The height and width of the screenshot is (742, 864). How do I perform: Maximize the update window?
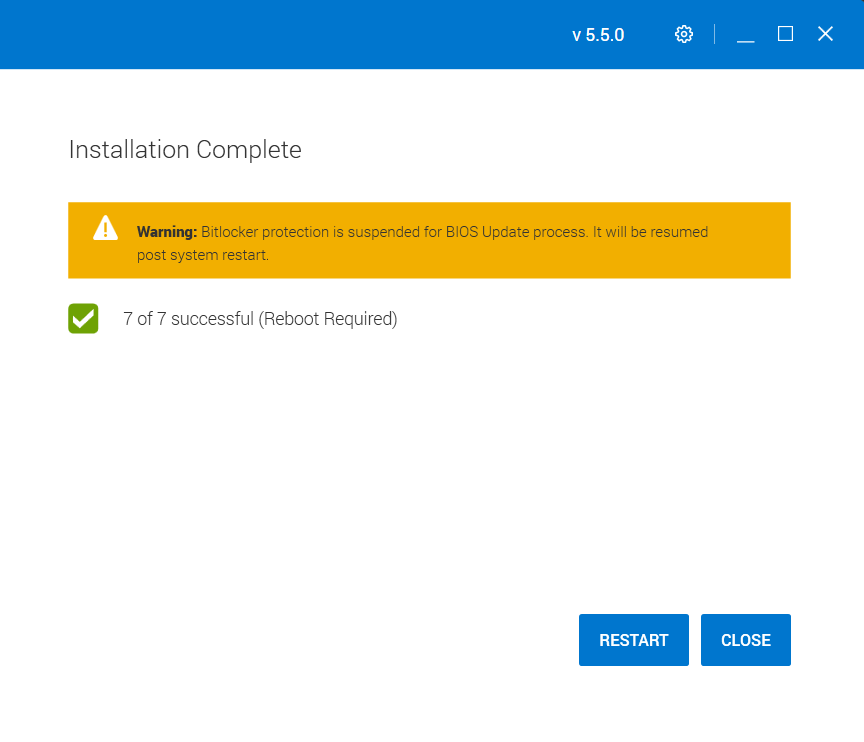tap(785, 34)
